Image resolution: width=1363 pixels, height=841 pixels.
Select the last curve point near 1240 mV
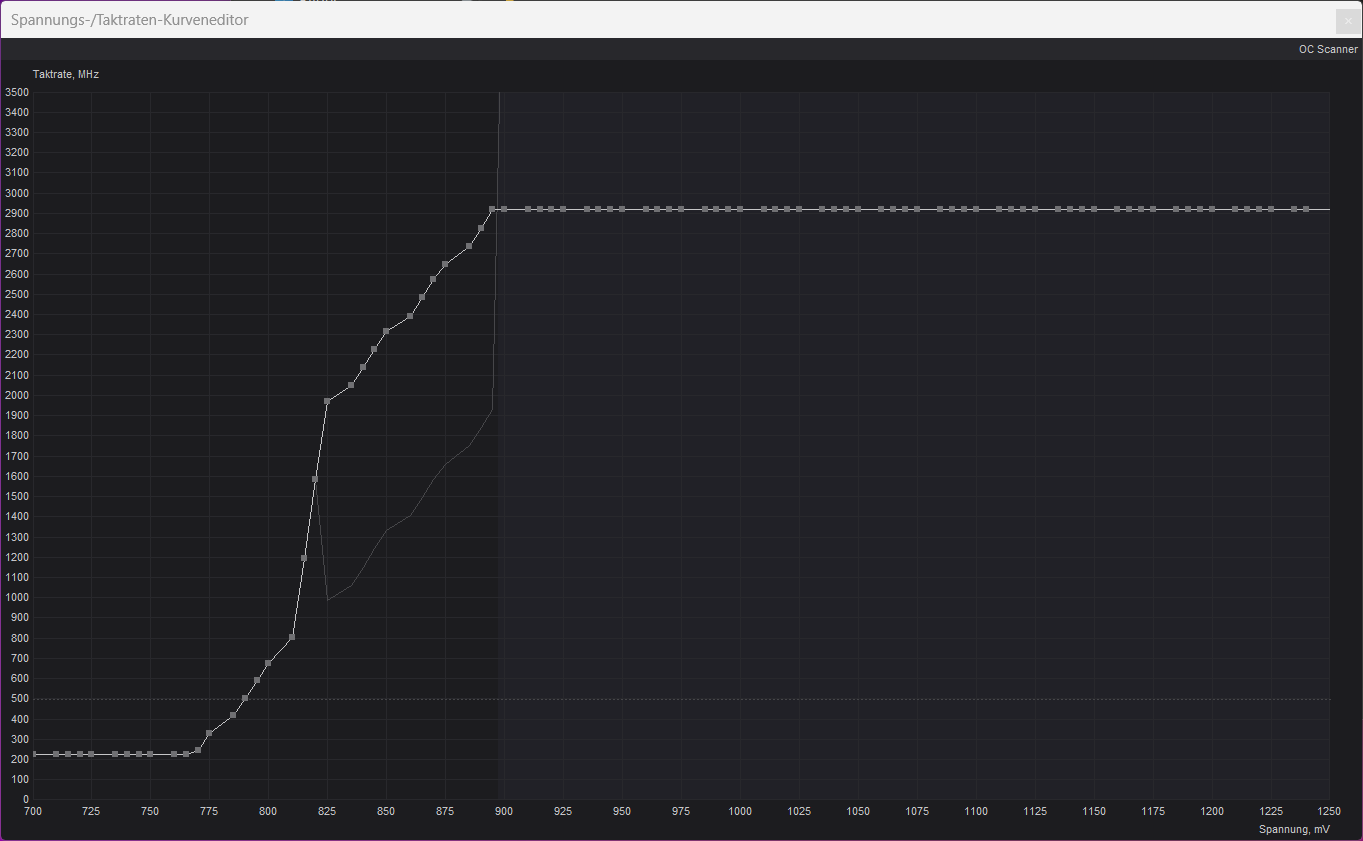coord(1306,209)
